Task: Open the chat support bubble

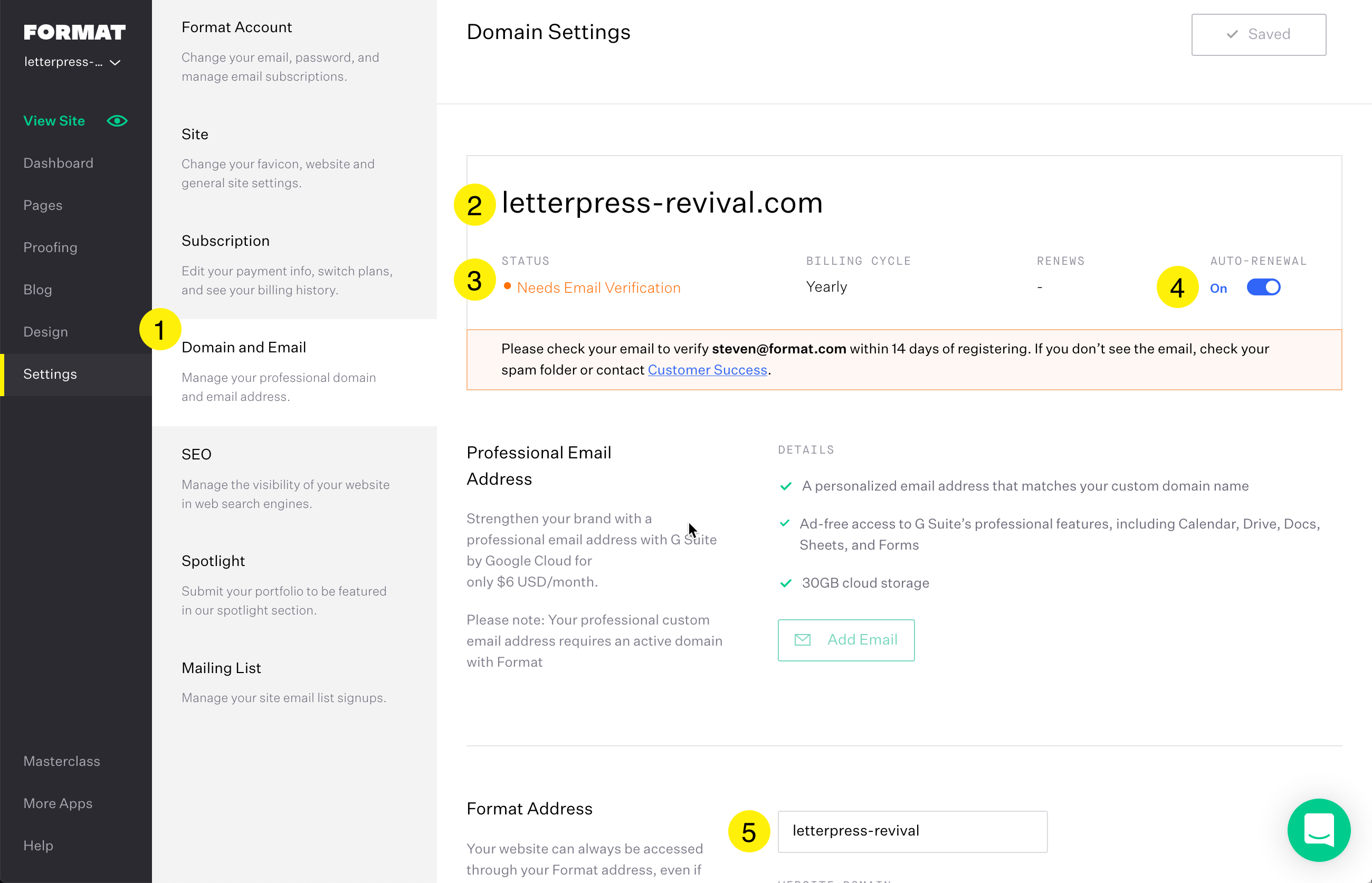Action: click(1319, 830)
